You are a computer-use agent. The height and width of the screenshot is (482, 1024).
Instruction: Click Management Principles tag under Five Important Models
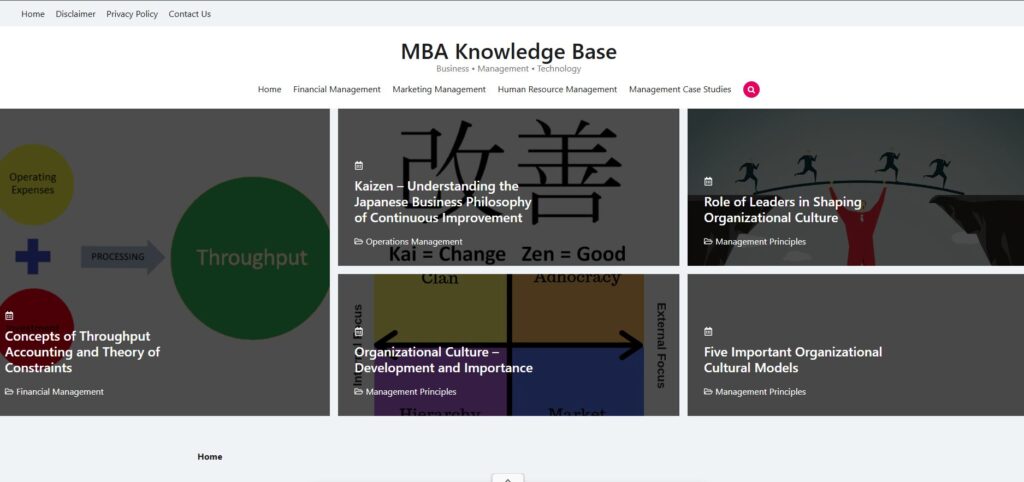pos(760,392)
